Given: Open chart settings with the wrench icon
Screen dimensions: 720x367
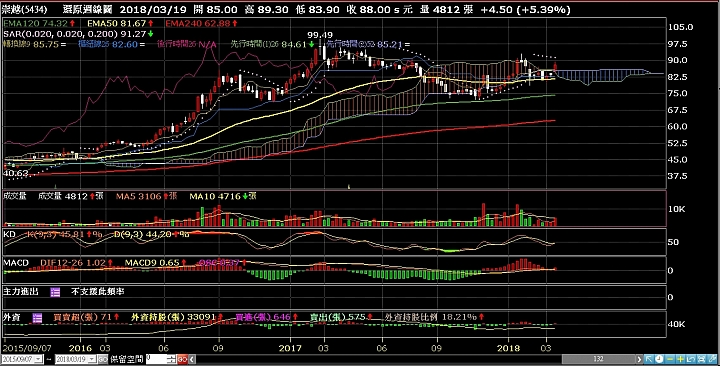Looking at the screenshot, I should click(x=712, y=359).
